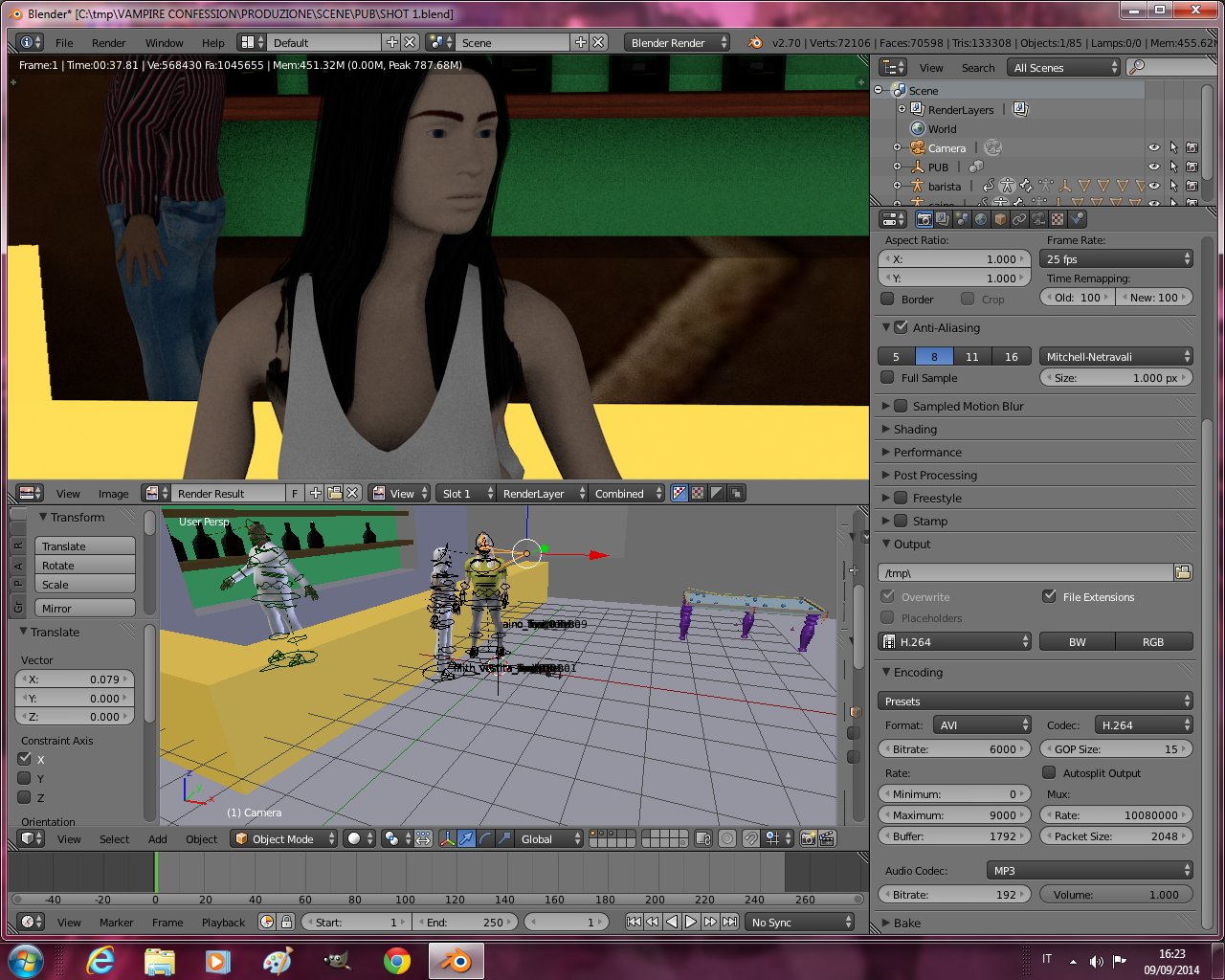Select the scale manipulator icon
Screen dimensions: 1225x980
504,838
